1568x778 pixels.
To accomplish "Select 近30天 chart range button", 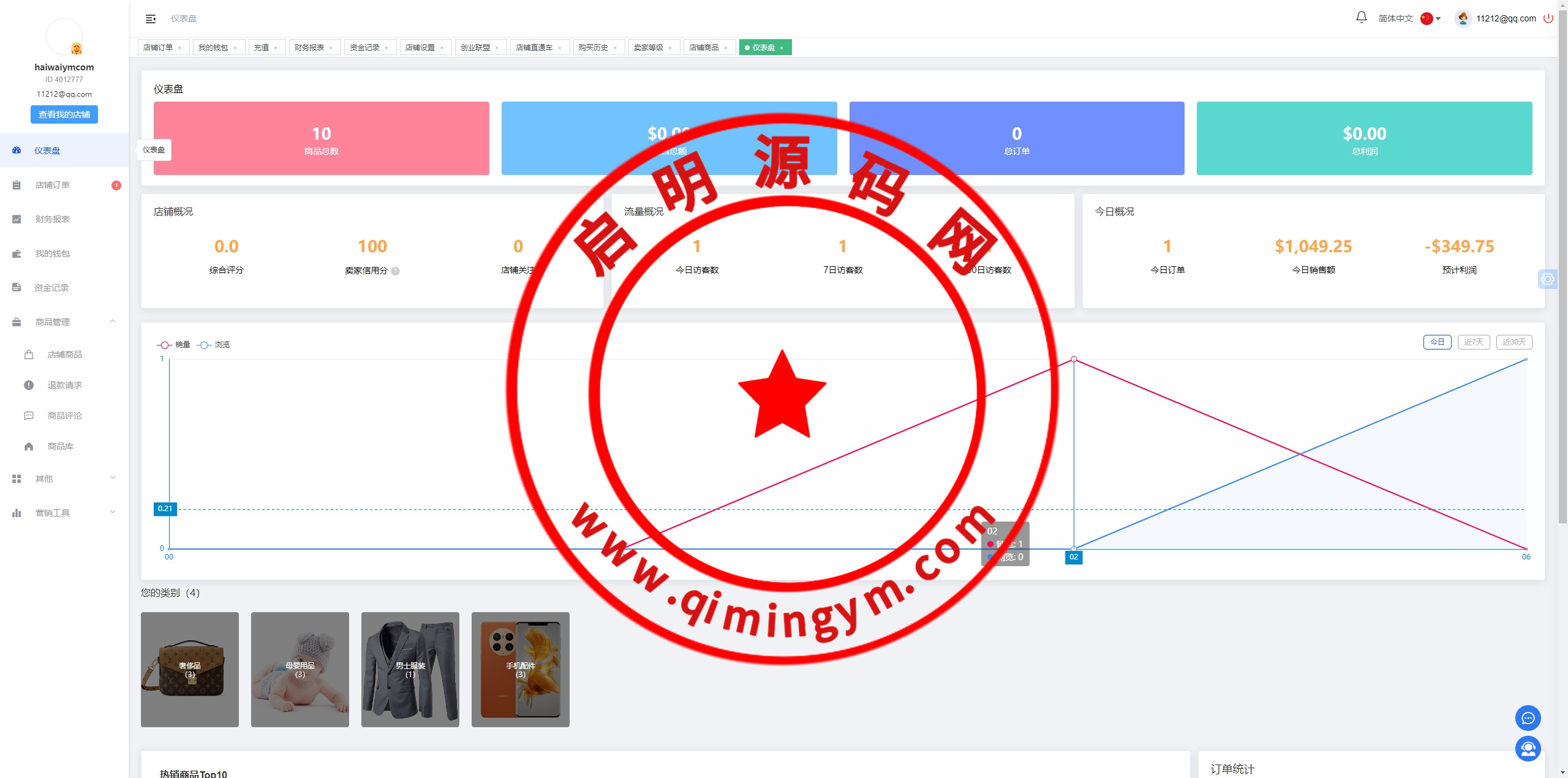I will click(x=1513, y=342).
